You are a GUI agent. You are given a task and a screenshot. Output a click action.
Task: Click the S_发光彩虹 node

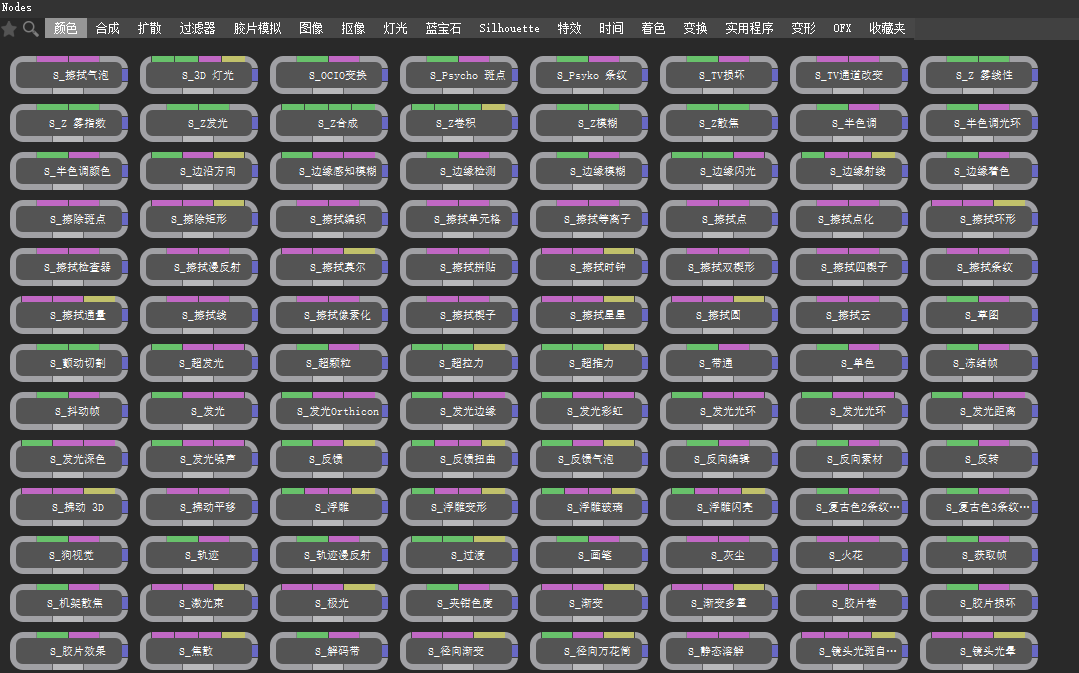(x=589, y=411)
